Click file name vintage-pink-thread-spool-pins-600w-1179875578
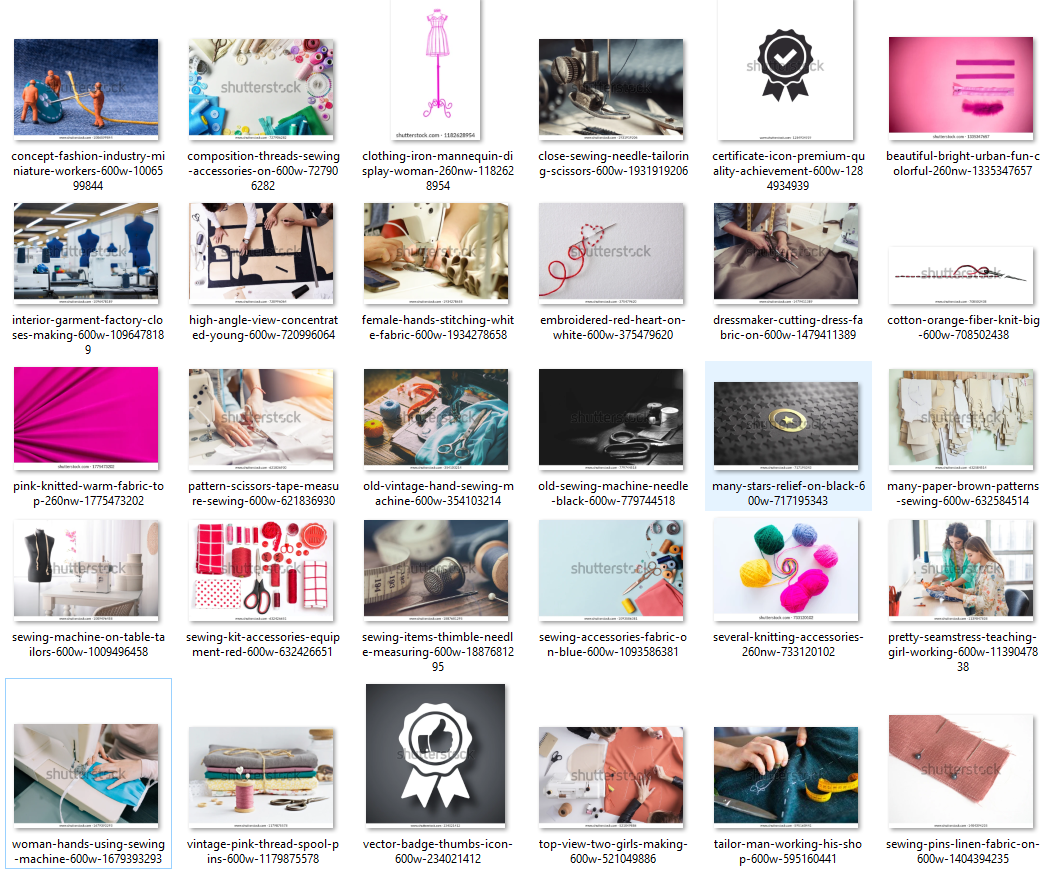The image size is (1048, 877). 263,851
